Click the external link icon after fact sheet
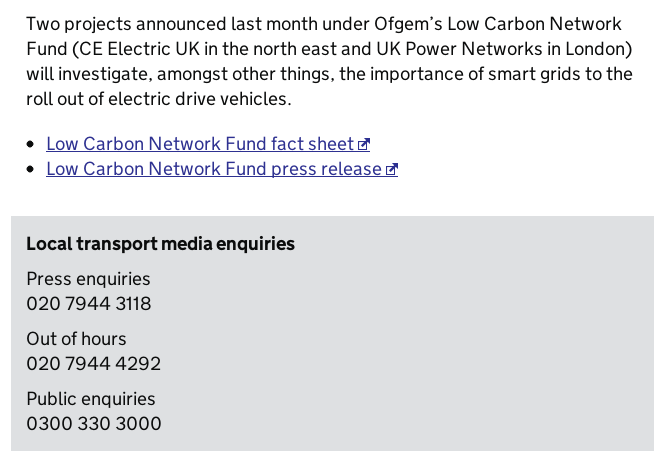This screenshot has height=461, width=667. point(364,145)
